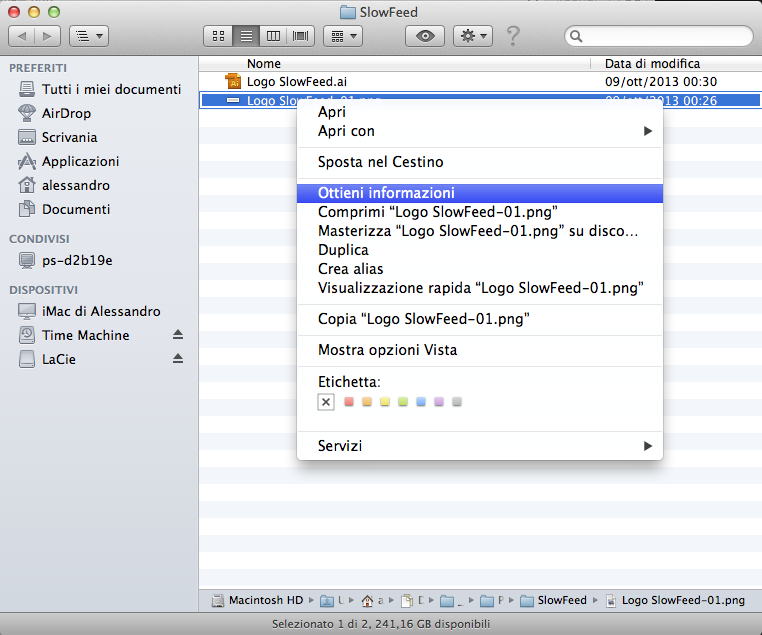Switch to column view
The image size is (762, 635).
pyautogui.click(x=274, y=36)
